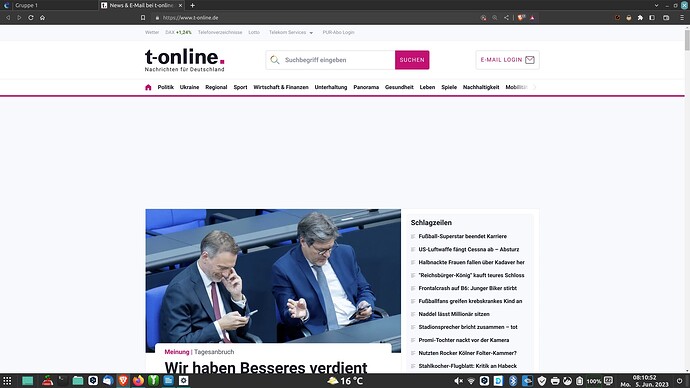
Task: Open the application grid launcher in taskbar
Action: (x=7, y=381)
